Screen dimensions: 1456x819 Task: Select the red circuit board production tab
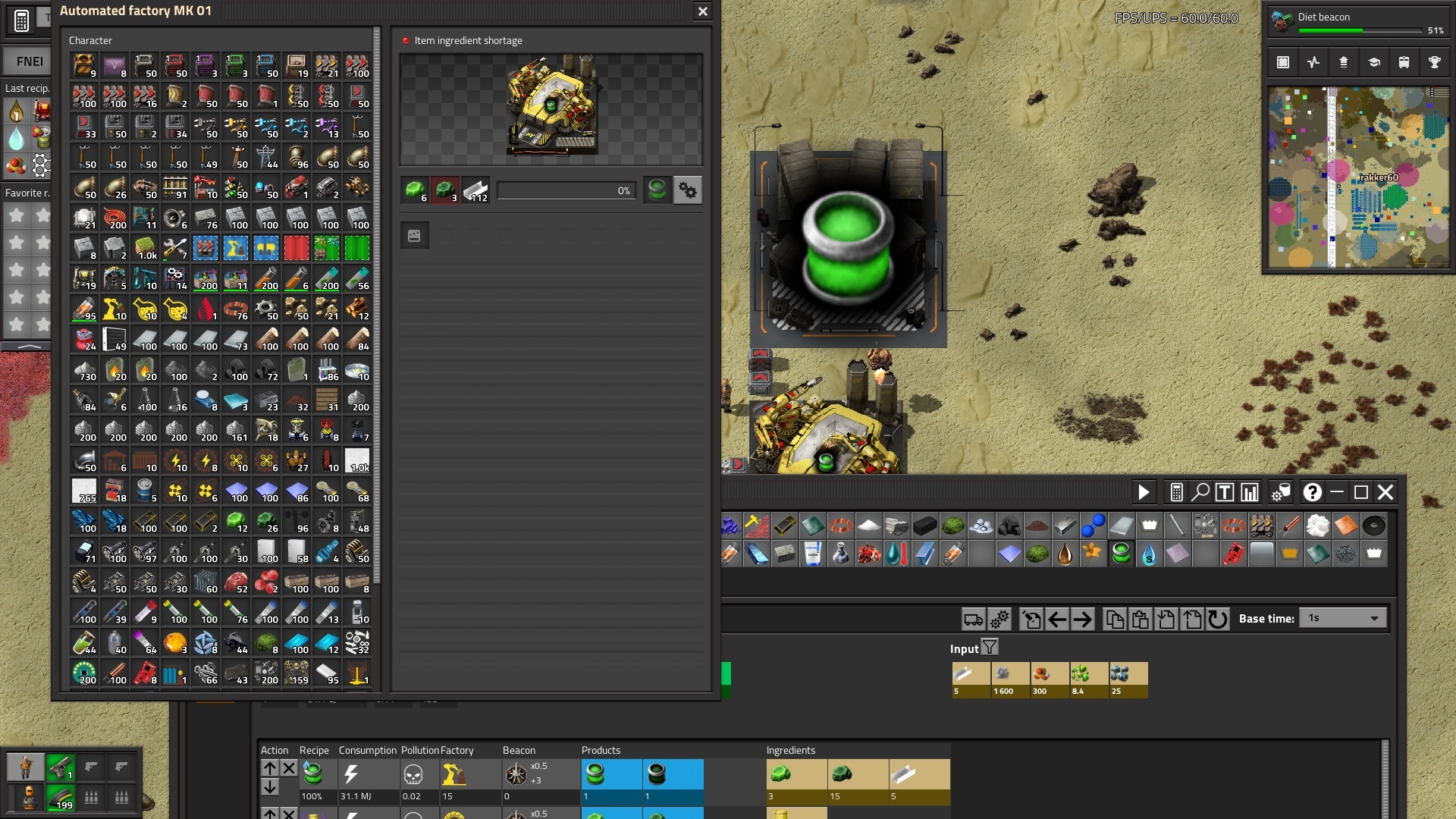pyautogui.click(x=1233, y=554)
